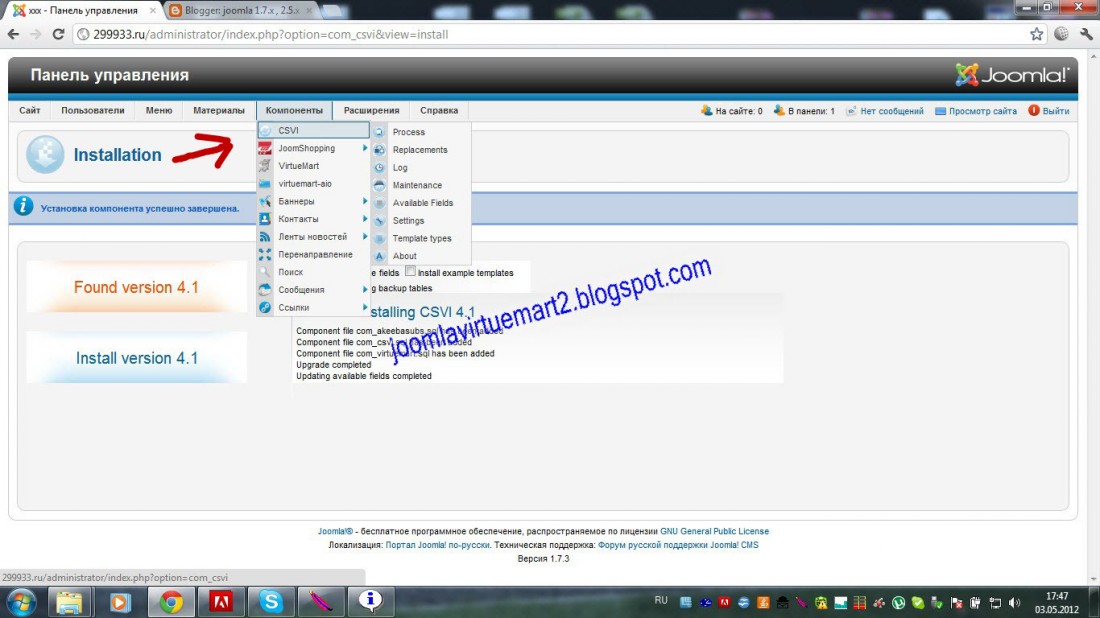Expand Сообщения submenu arrow
Viewport: 1100px width, 618px height.
coord(365,290)
